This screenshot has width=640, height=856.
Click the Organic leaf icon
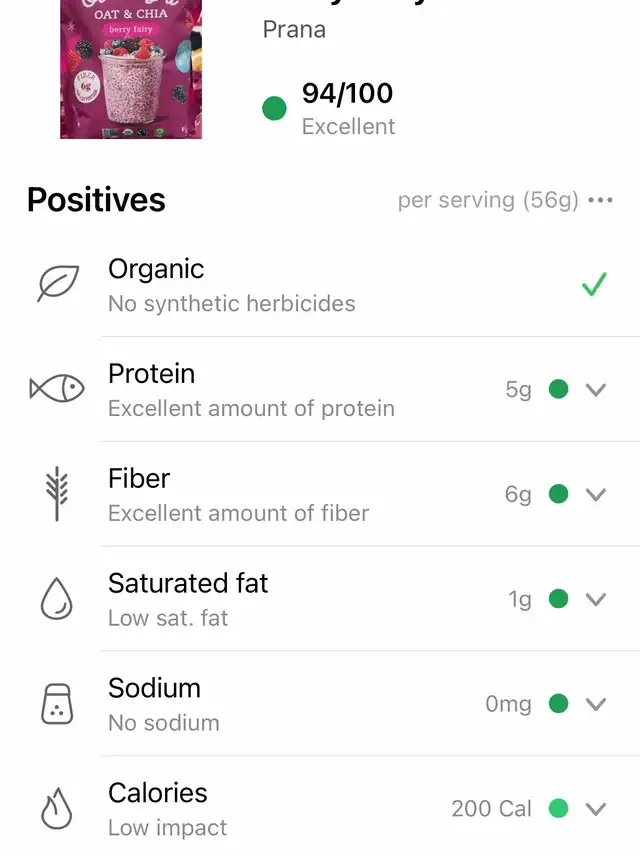[58, 283]
